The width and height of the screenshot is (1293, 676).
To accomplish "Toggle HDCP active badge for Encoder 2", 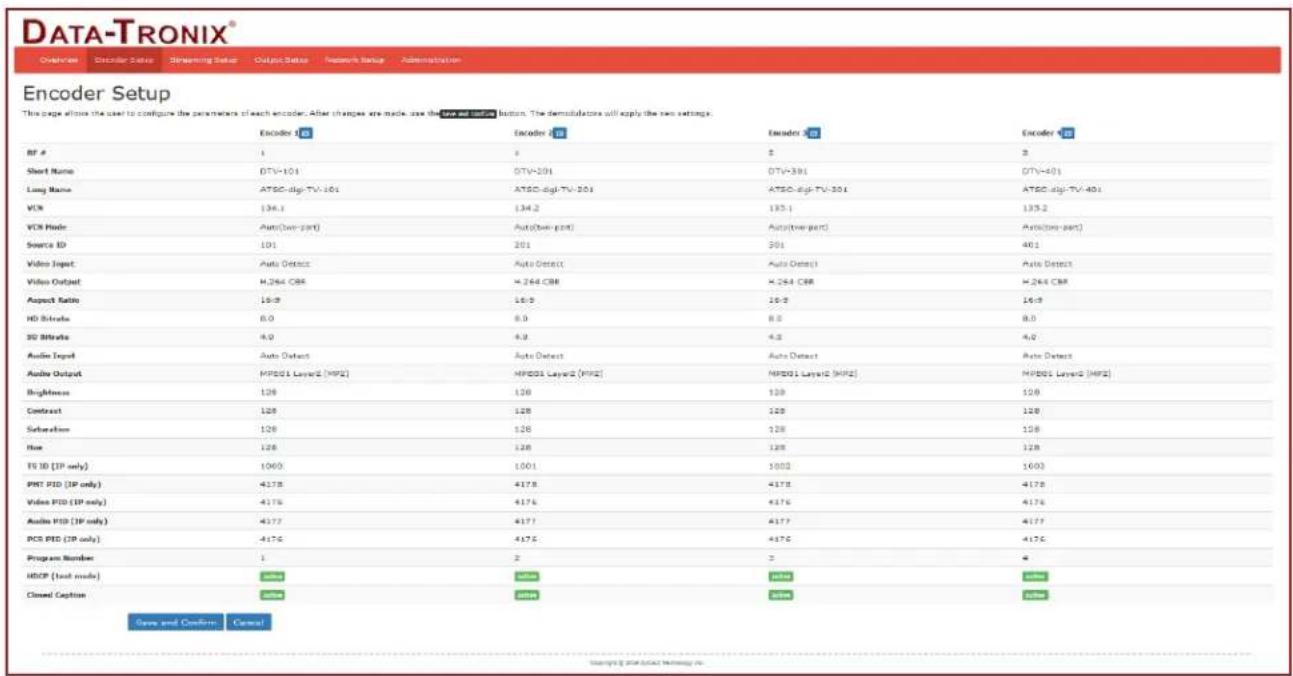I will point(526,576).
